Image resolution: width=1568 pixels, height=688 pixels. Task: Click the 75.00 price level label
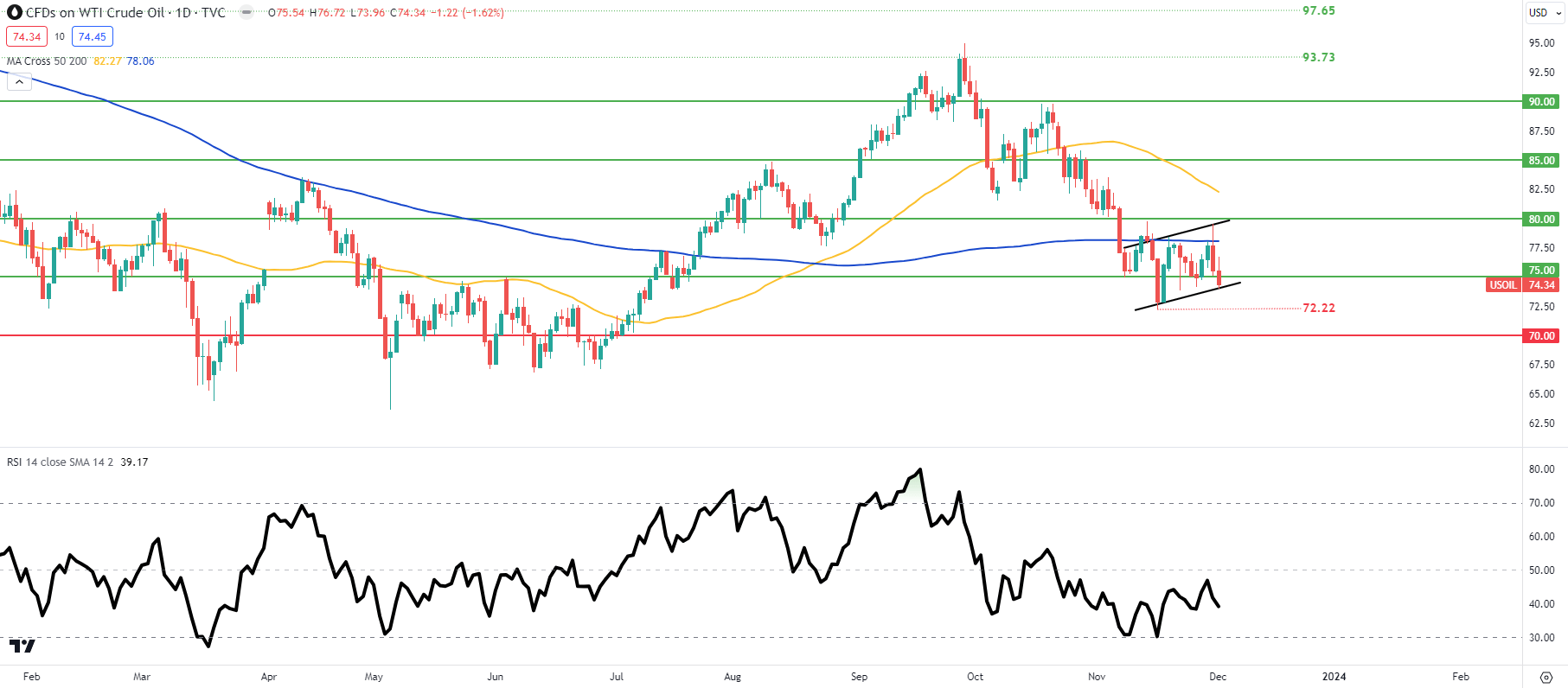pyautogui.click(x=1541, y=271)
